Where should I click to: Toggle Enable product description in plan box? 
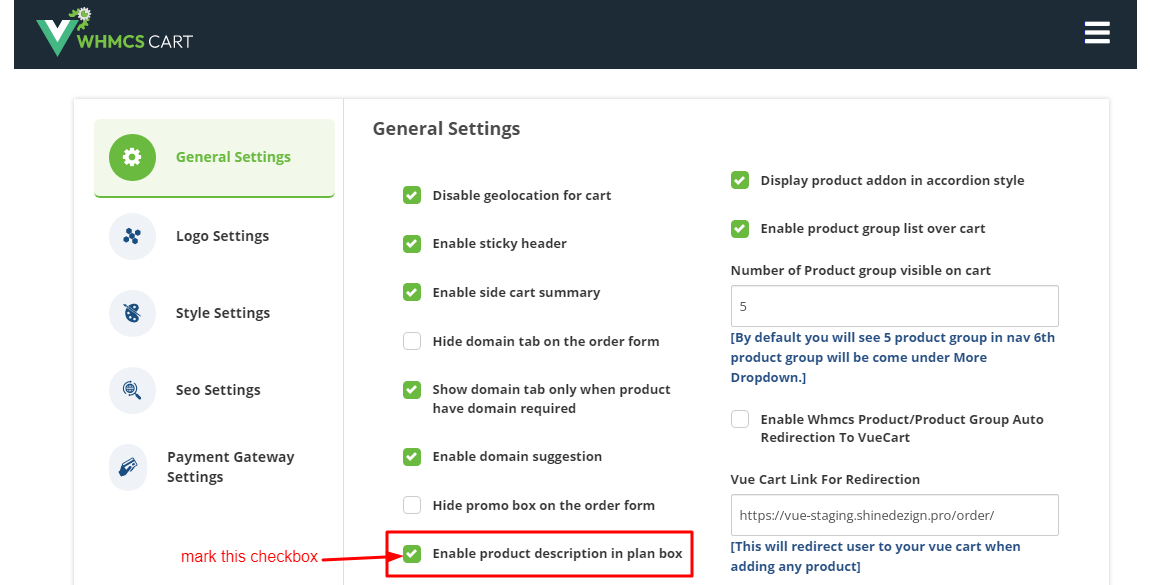pos(412,553)
